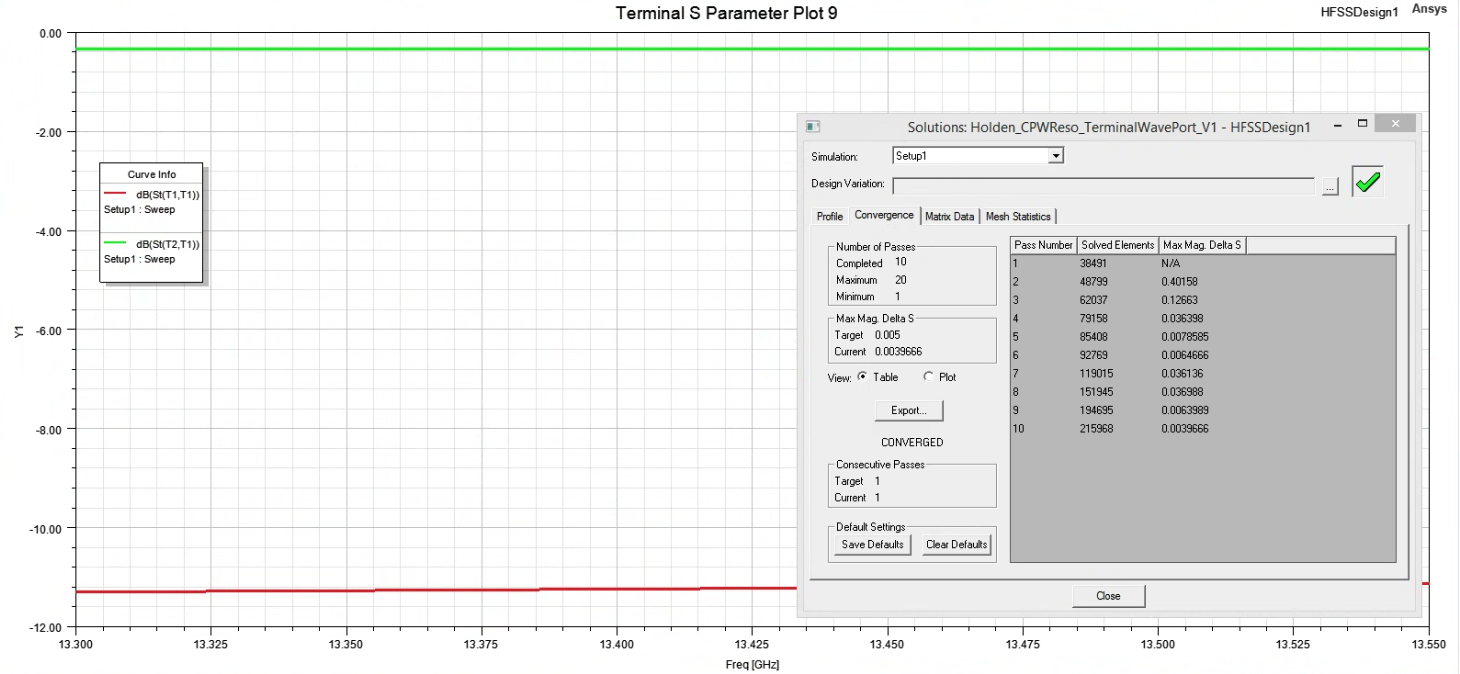1460x674 pixels.
Task: Click the Freq [GHz] axis label
Action: (752, 665)
